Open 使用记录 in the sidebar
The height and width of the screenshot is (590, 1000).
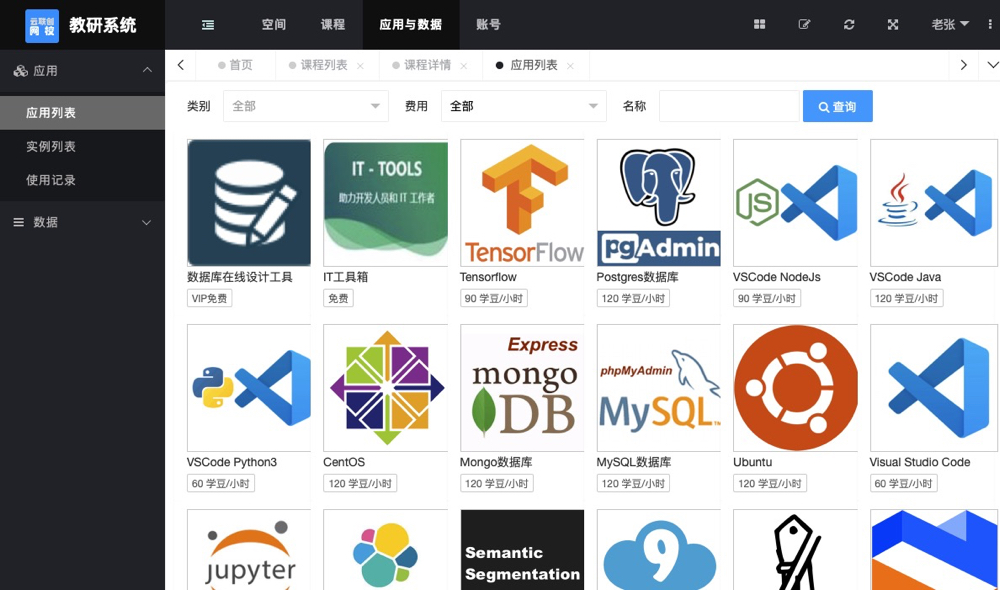click(82, 181)
